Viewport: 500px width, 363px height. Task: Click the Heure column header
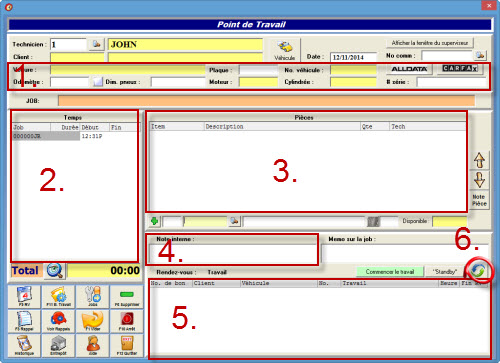449,283
